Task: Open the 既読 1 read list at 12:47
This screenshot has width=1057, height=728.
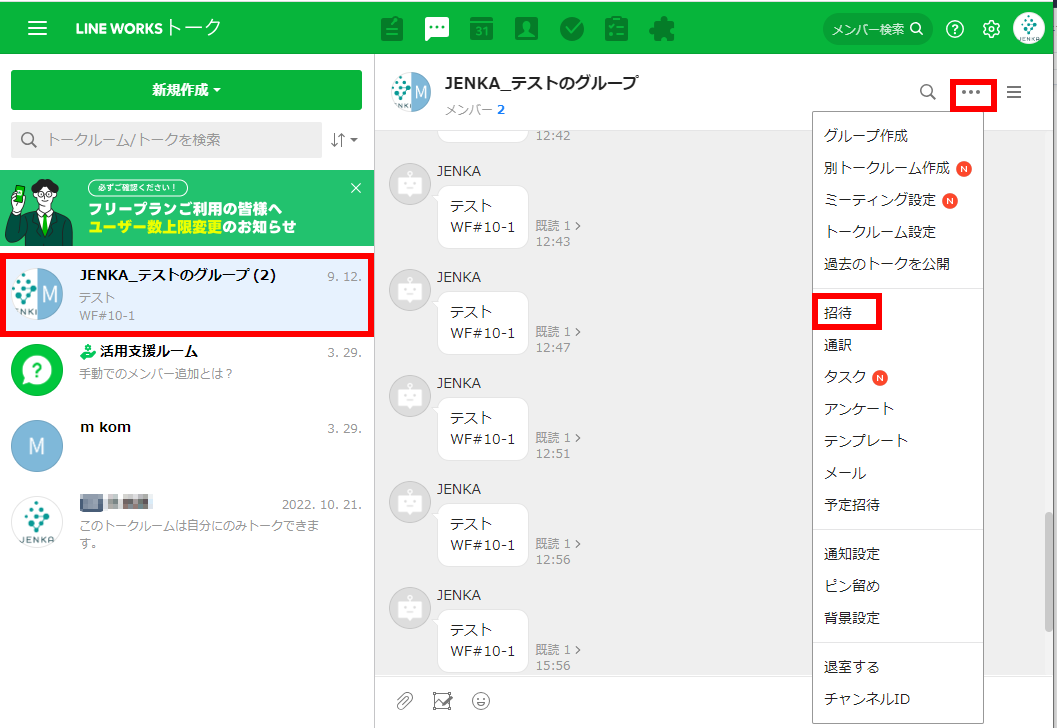Action: [558, 332]
